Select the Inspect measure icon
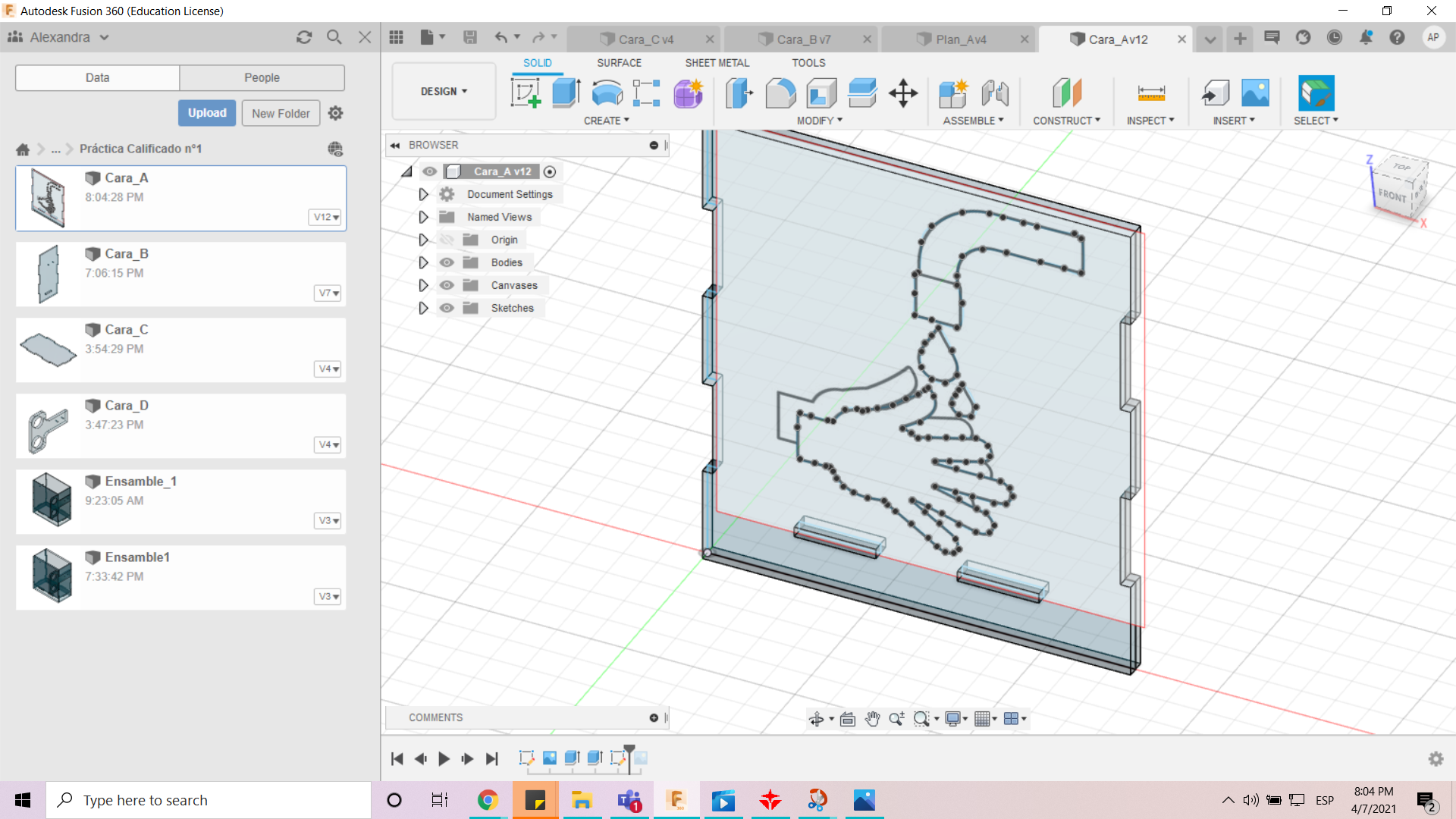 click(1151, 93)
